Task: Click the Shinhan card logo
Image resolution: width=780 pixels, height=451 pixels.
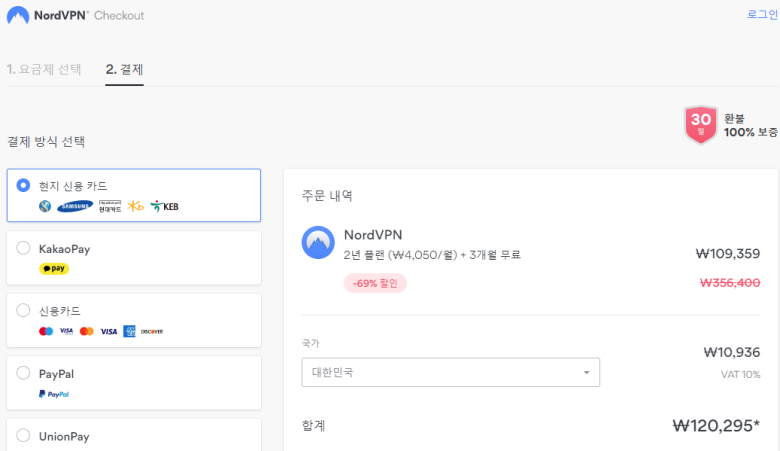Action: click(x=45, y=206)
